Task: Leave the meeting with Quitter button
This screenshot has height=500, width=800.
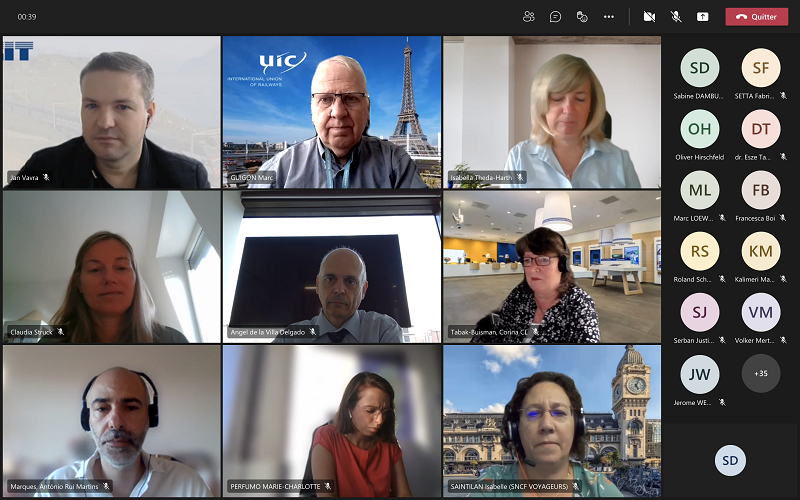Action: pos(757,16)
